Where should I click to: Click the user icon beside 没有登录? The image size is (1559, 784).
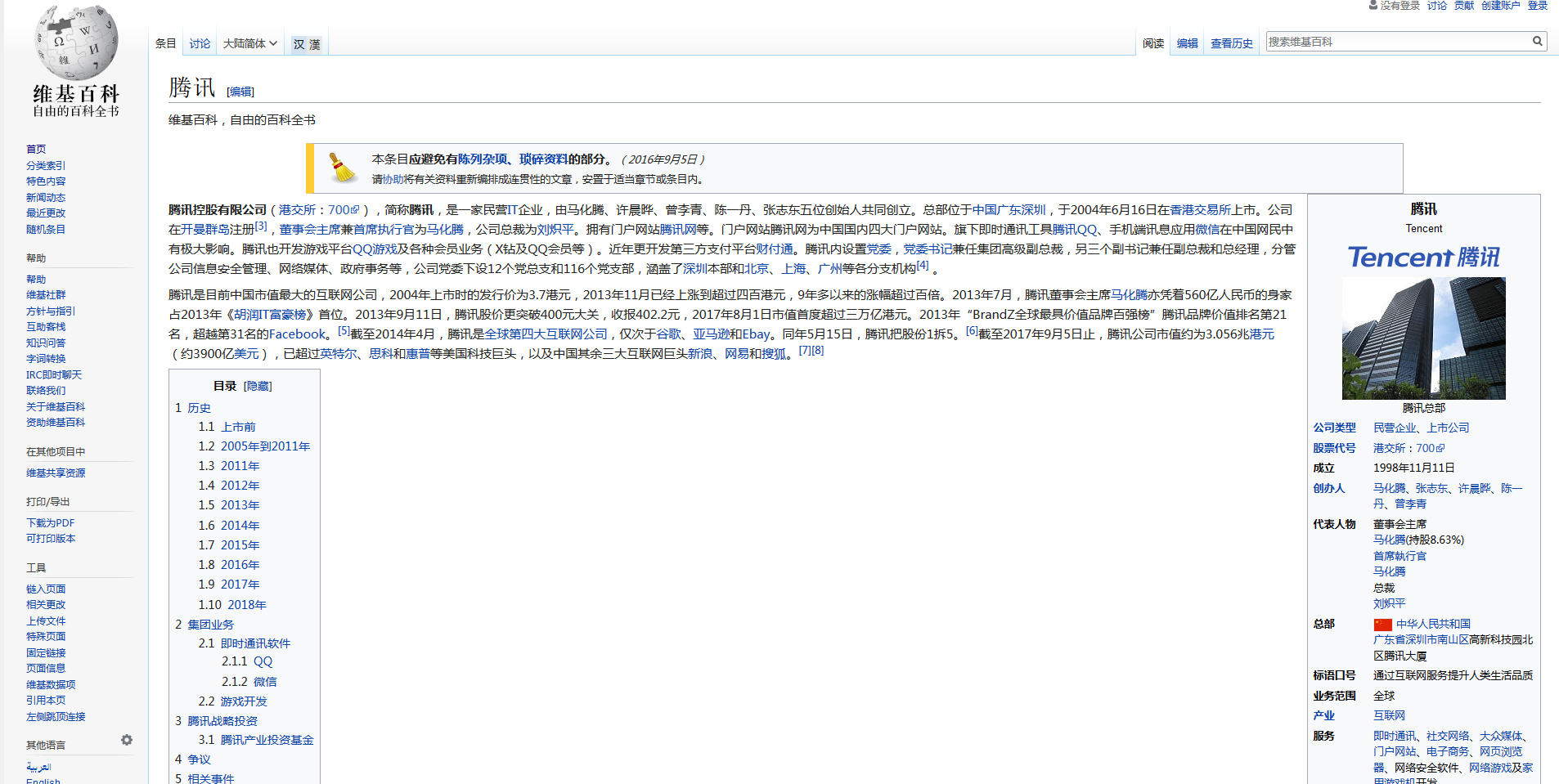click(1373, 5)
